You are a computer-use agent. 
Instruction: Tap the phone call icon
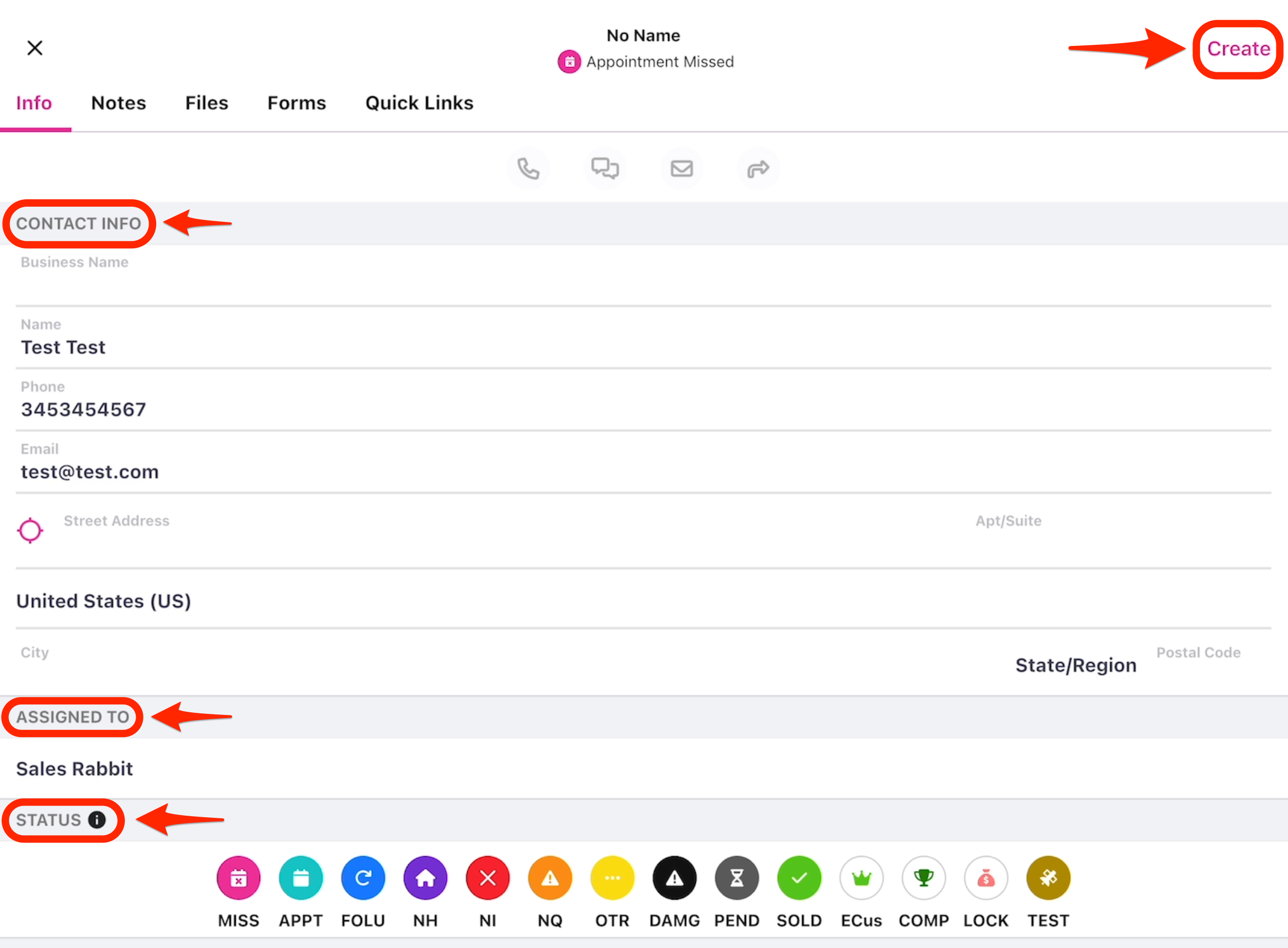[528, 169]
